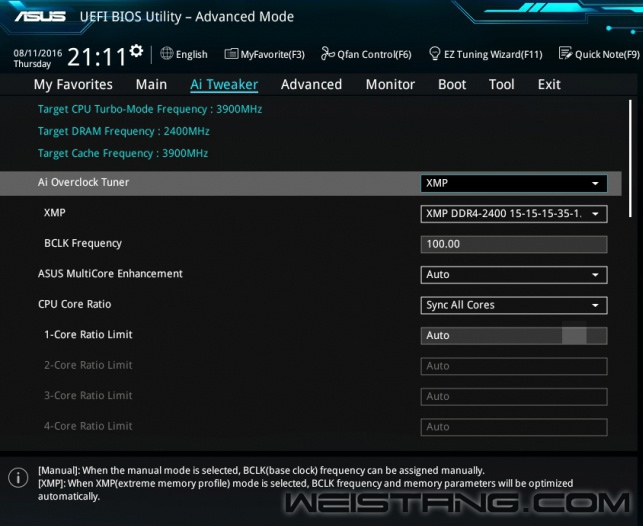
Task: Click Target Cache Frequency : 3900MHz text
Action: (123, 153)
